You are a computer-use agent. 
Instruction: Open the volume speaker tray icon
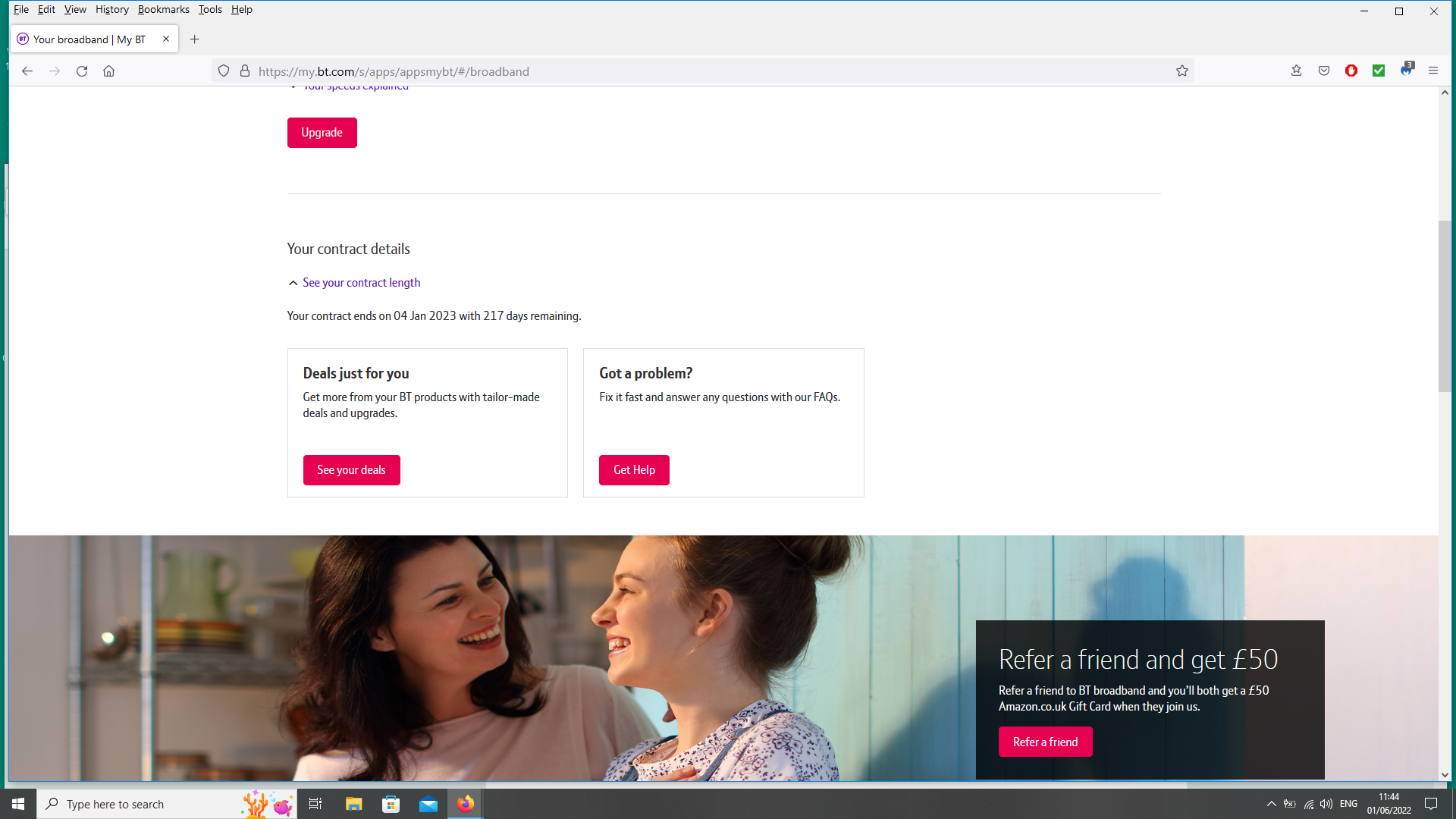[1326, 804]
